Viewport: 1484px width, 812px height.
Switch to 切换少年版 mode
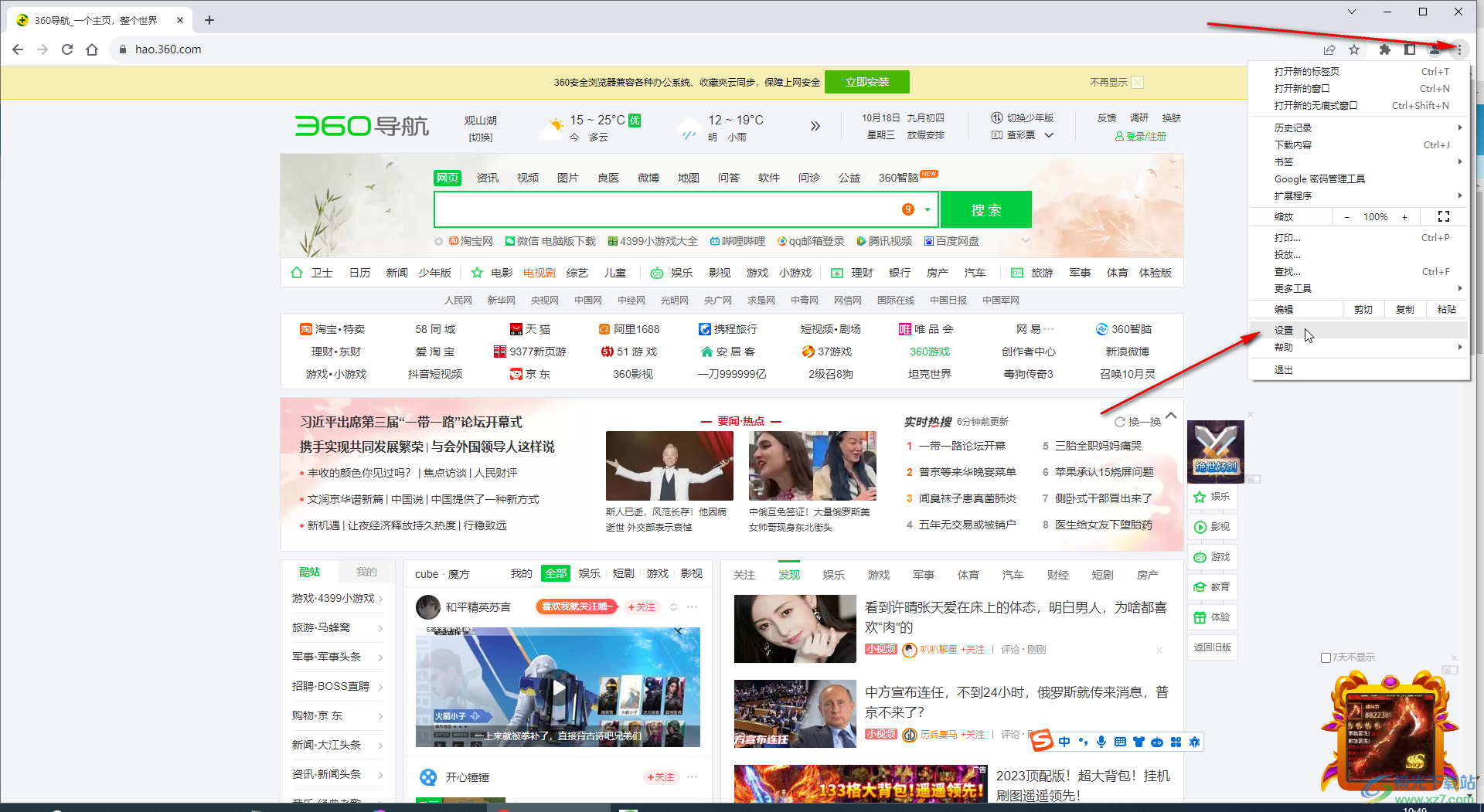pos(1022,118)
